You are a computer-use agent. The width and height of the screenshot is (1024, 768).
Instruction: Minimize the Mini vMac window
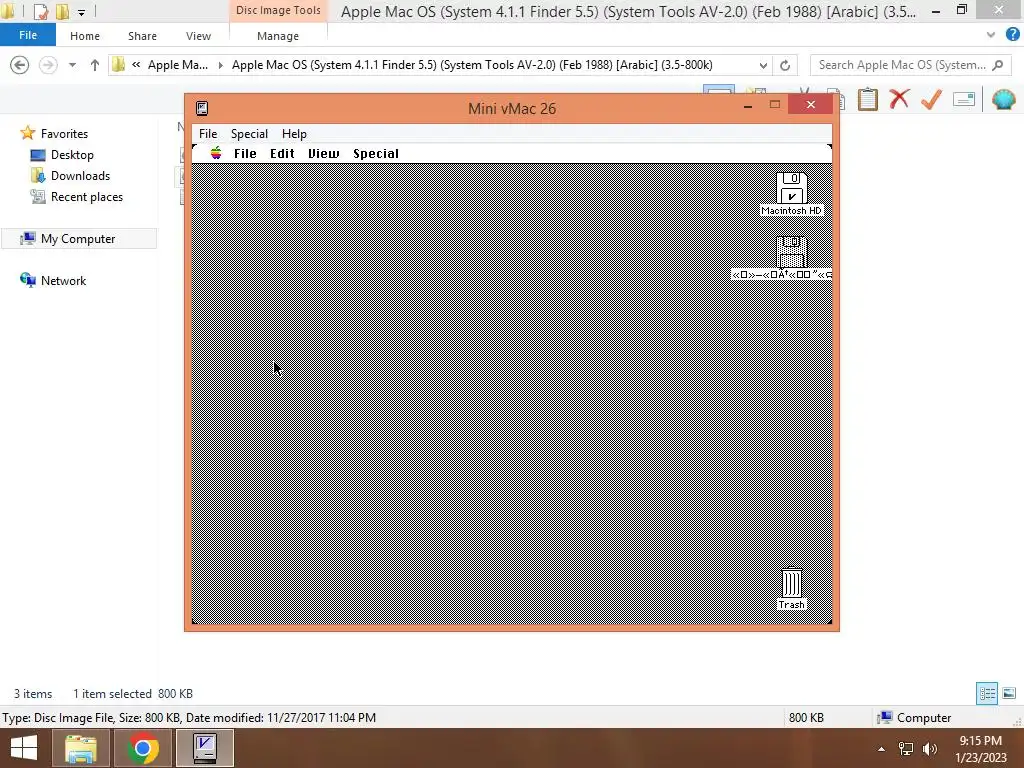coord(748,105)
